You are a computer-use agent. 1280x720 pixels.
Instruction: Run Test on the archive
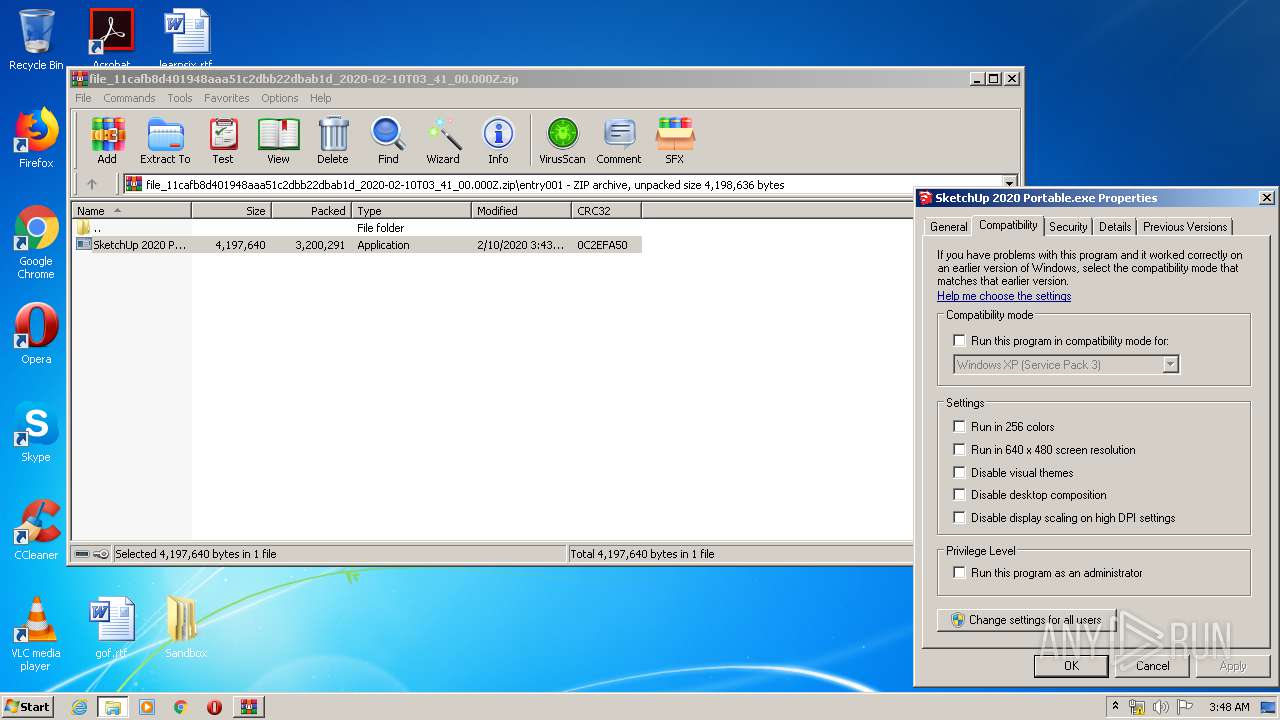[x=223, y=140]
